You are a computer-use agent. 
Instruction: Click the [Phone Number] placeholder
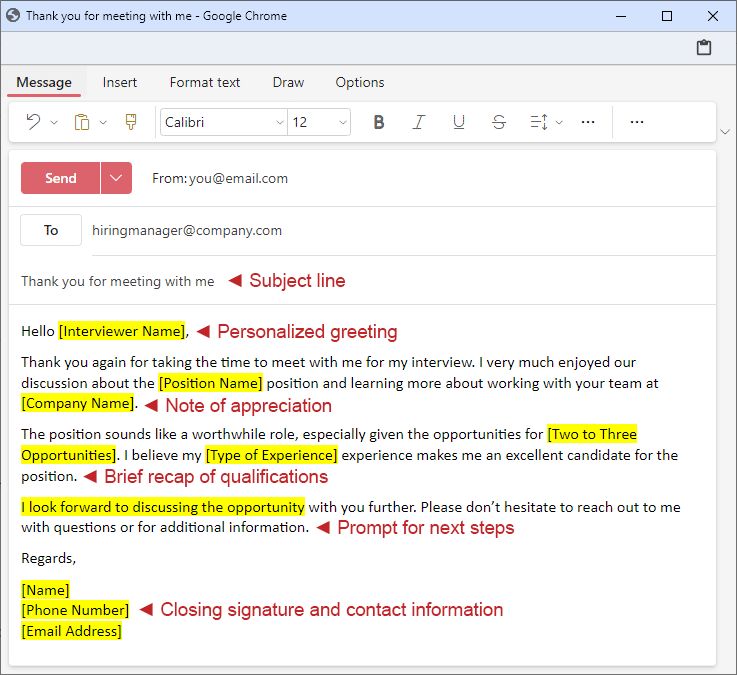75,610
